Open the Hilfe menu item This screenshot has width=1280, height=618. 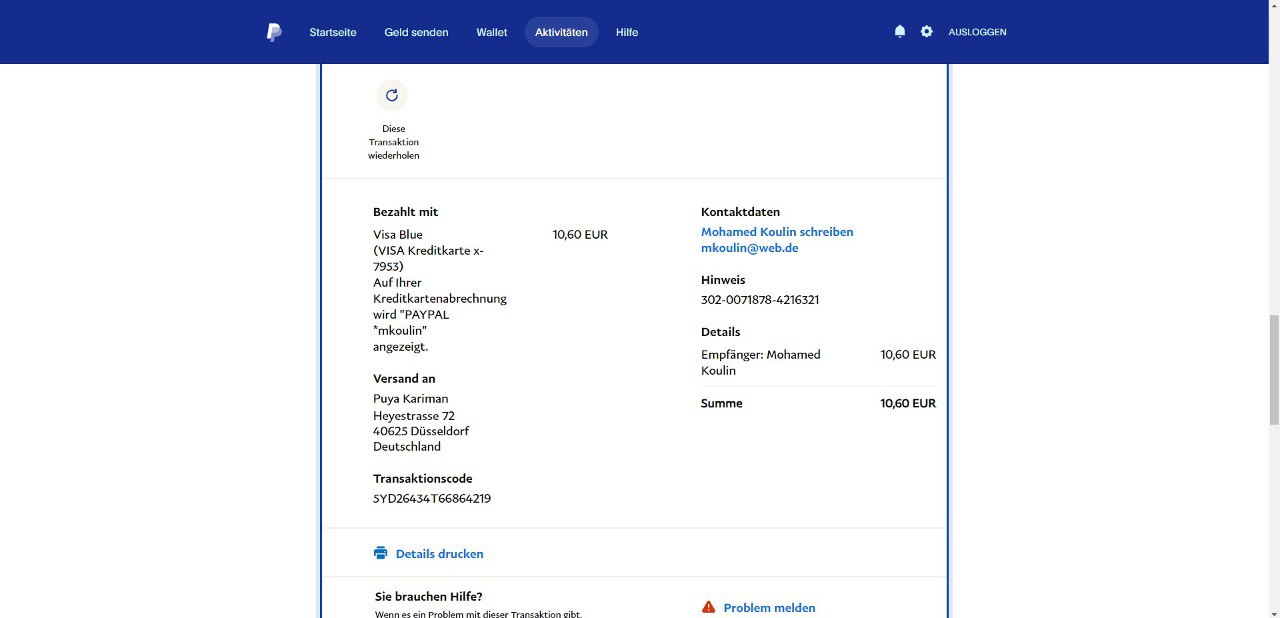[x=627, y=32]
